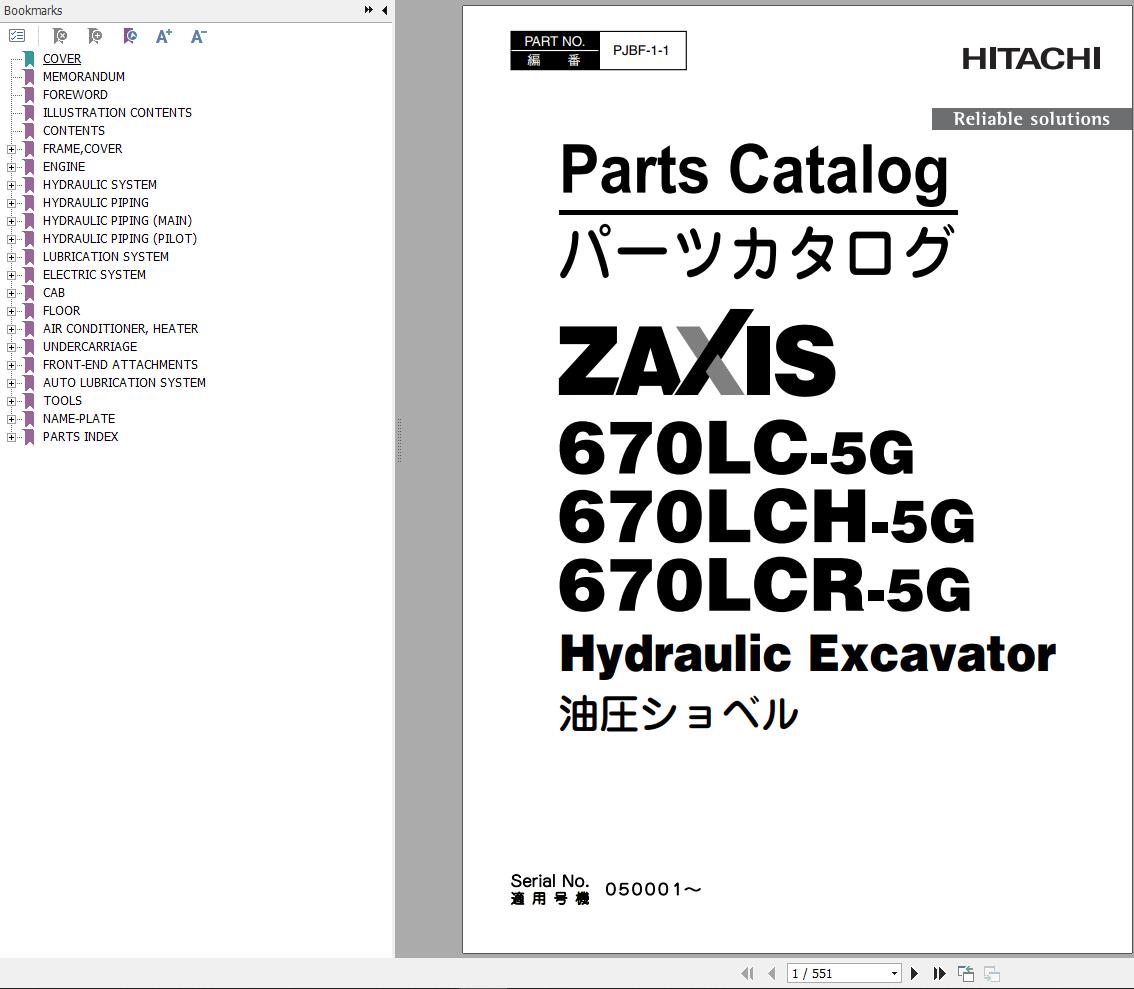Expand bookmarks panel with double arrow icon
This screenshot has width=1134, height=989.
[x=369, y=10]
